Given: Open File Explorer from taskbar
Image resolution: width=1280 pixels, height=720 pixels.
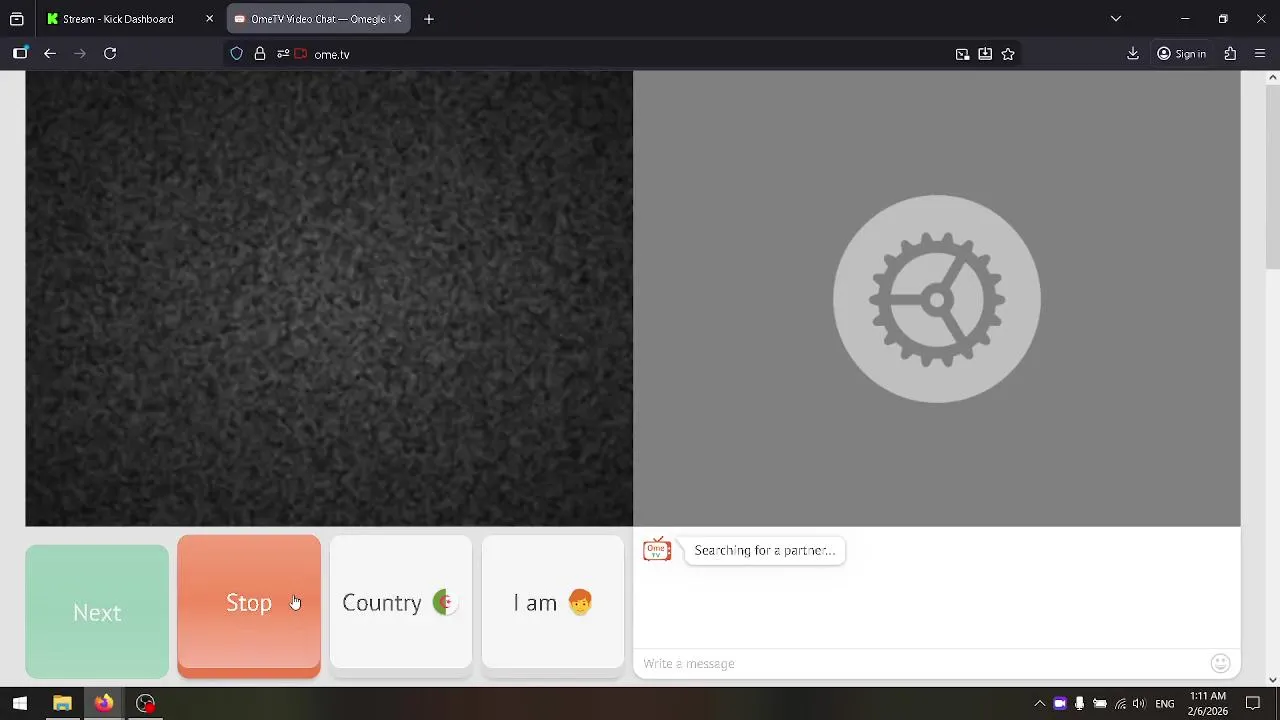Looking at the screenshot, I should pos(62,704).
